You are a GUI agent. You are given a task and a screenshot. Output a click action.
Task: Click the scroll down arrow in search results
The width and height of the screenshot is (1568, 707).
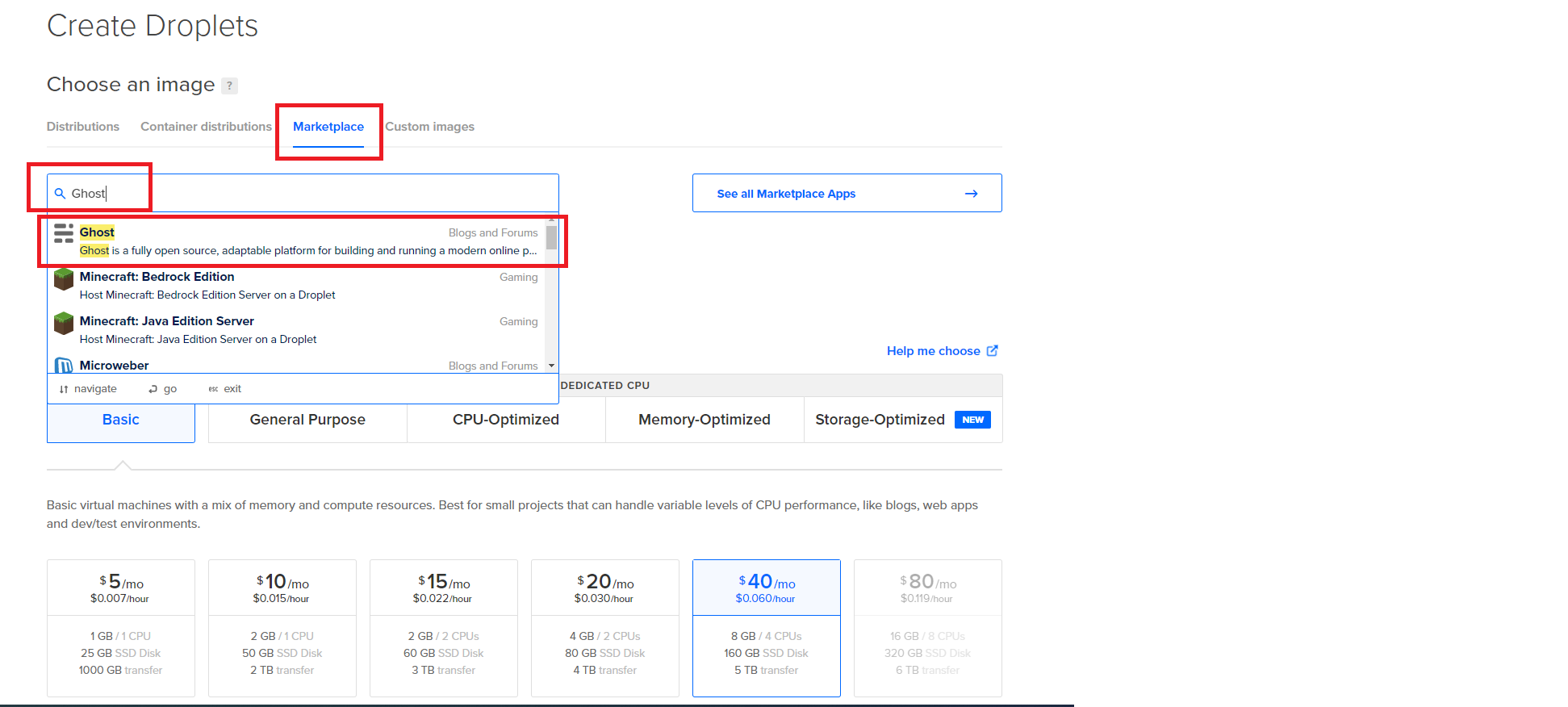pos(552,366)
